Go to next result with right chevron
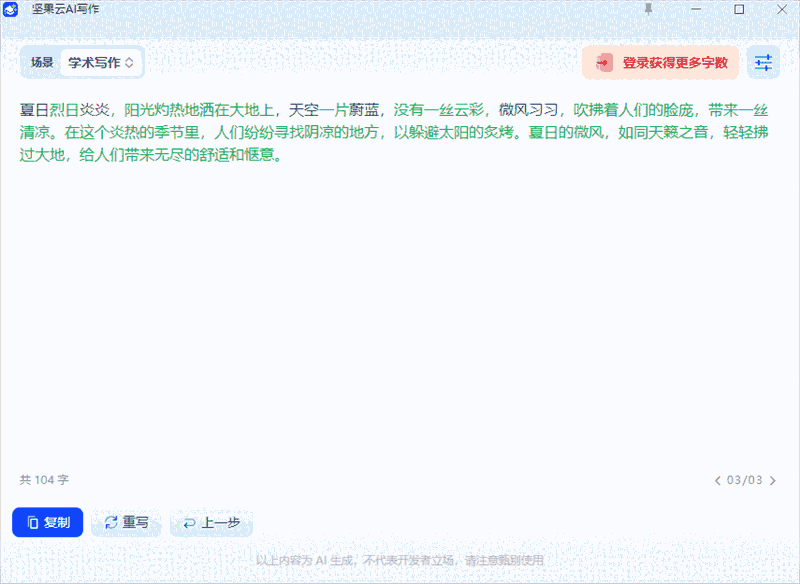This screenshot has height=584, width=800. pos(772,480)
